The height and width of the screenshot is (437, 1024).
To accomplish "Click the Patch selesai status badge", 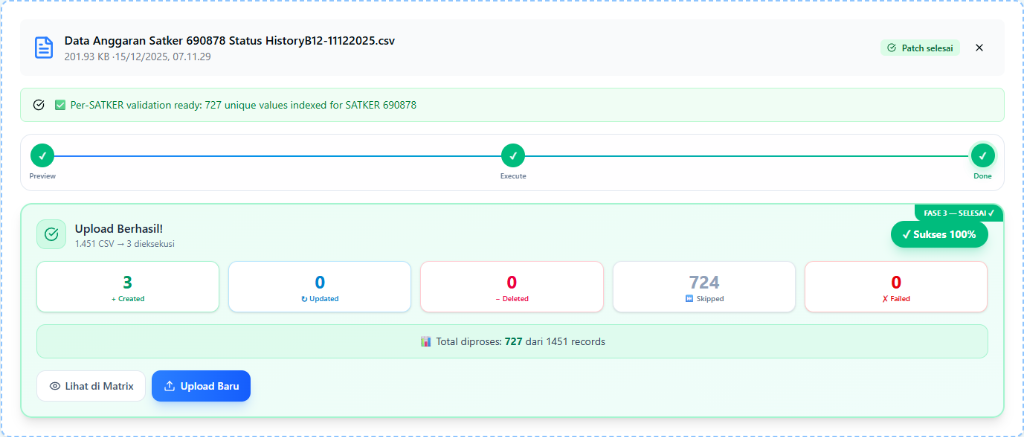I will tap(920, 48).
